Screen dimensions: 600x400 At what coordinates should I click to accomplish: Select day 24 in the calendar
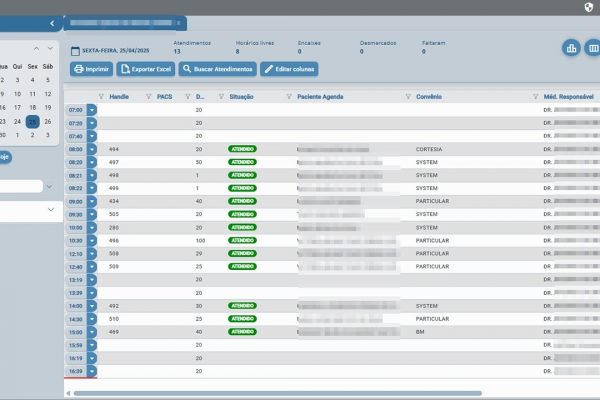17,121
